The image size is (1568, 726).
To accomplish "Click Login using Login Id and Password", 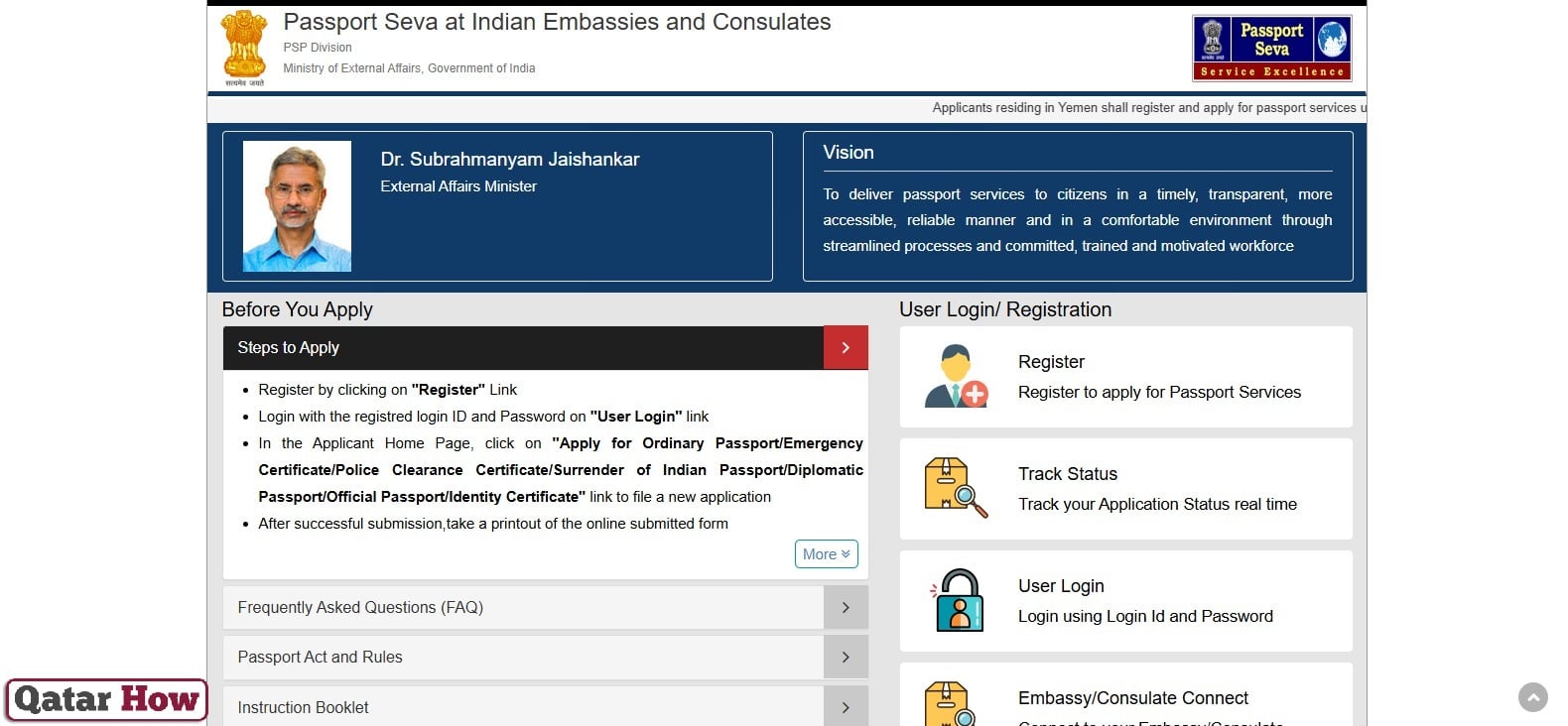I will (x=1145, y=617).
